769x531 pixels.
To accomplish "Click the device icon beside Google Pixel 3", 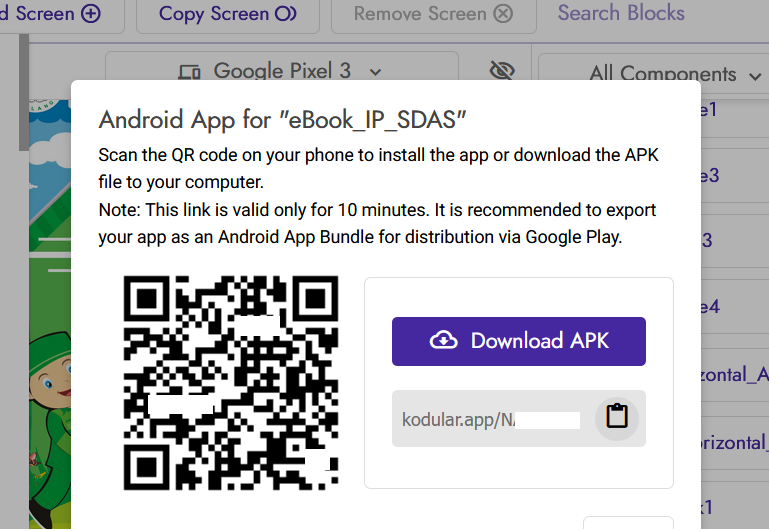I will 189,72.
